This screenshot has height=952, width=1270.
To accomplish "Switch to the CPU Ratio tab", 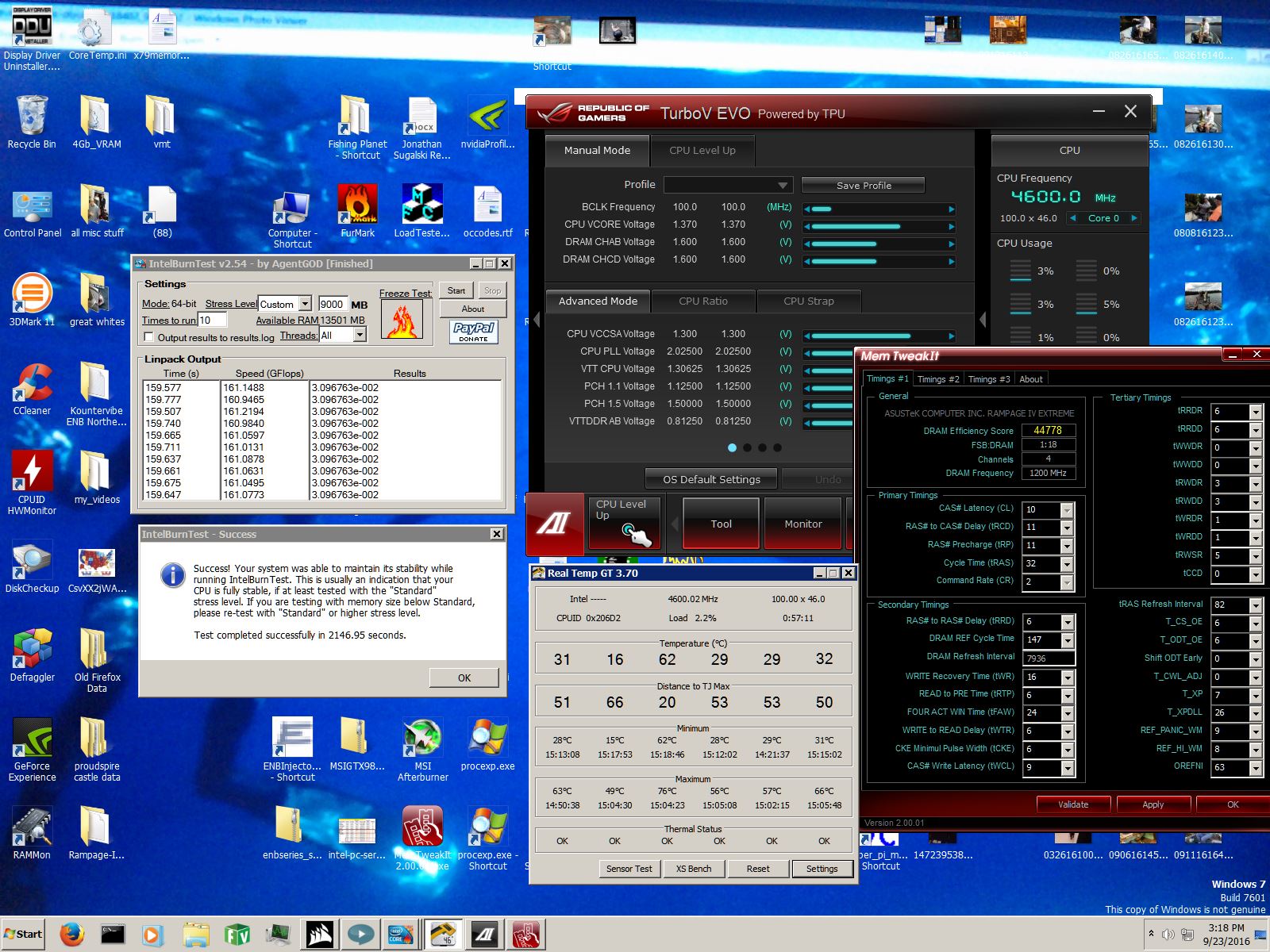I will click(x=703, y=301).
